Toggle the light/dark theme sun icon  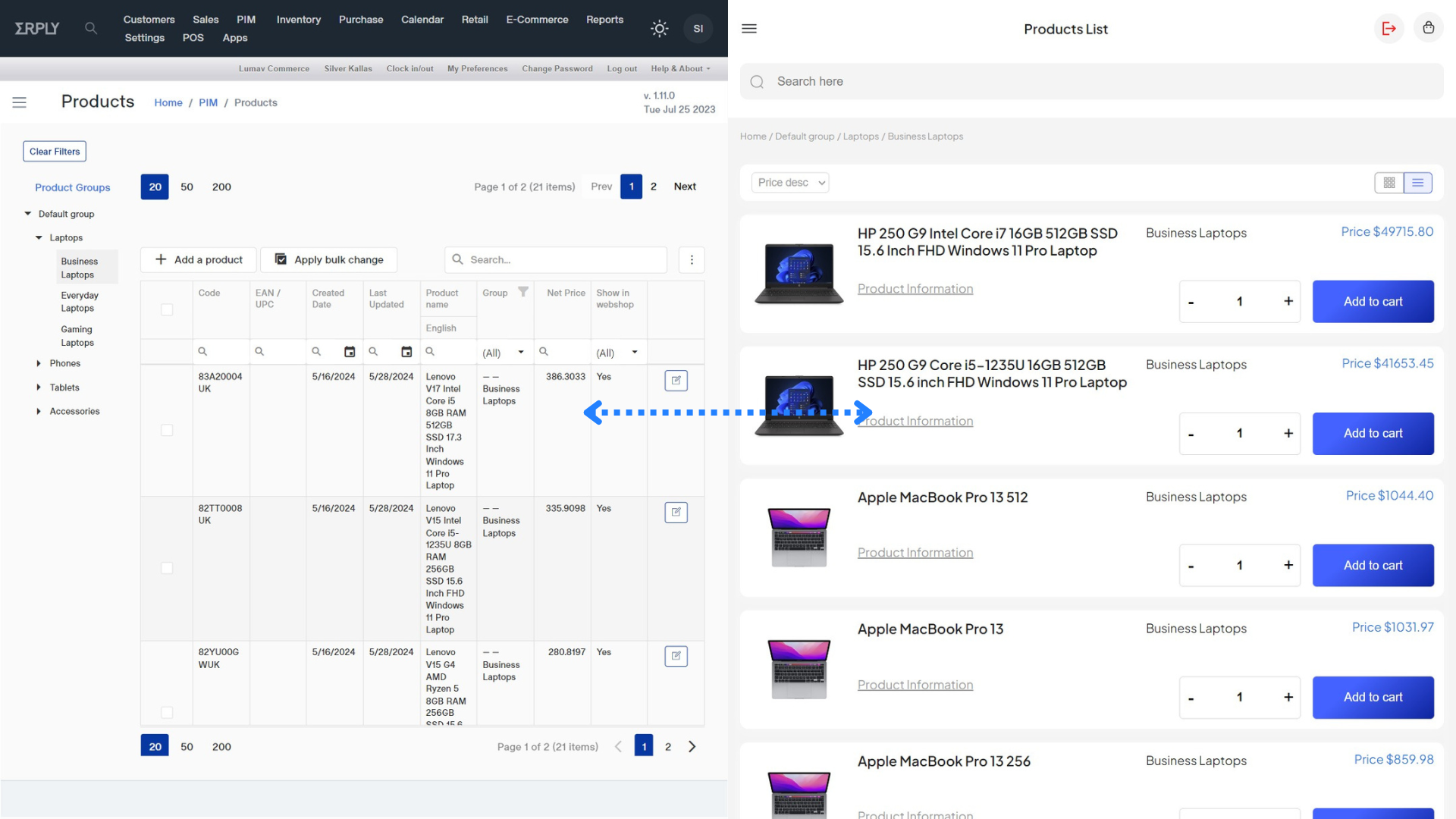[659, 29]
